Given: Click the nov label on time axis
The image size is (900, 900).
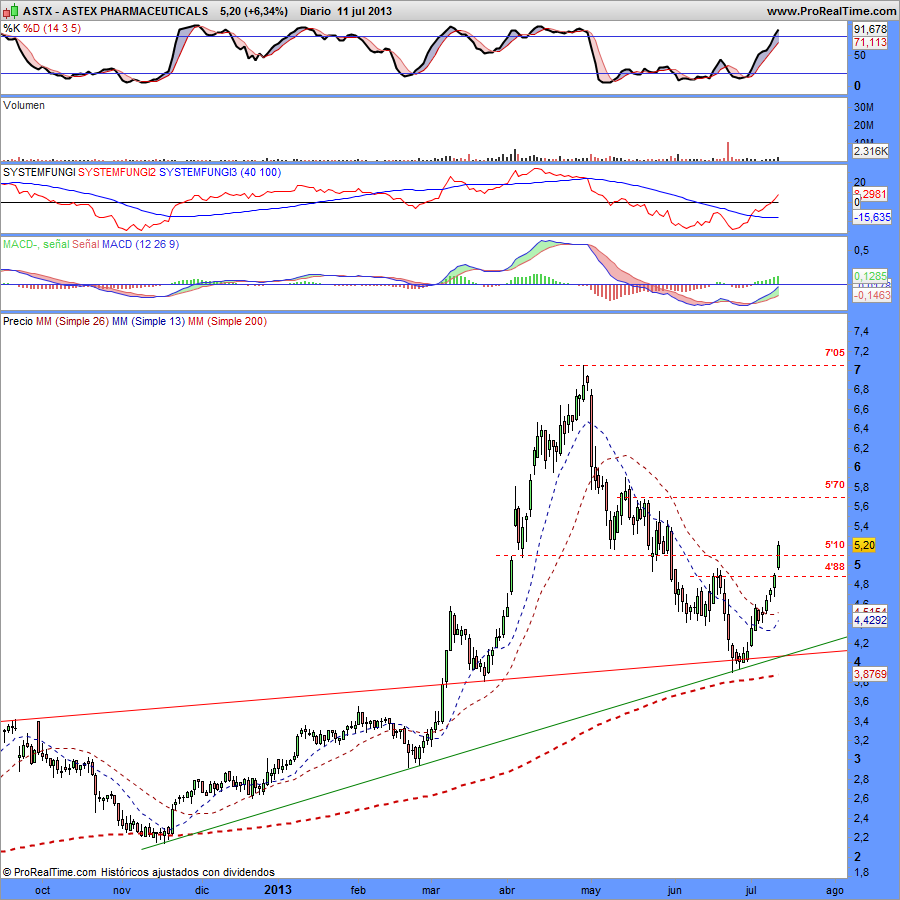Looking at the screenshot, I should (122, 891).
